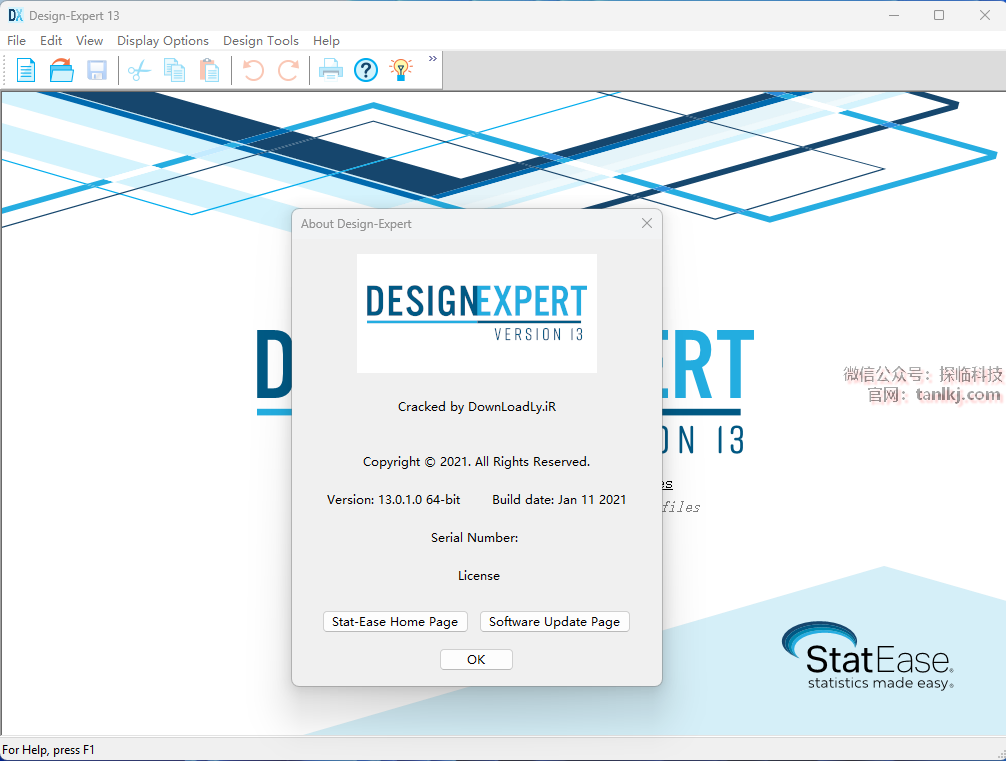
Task: Click the Copy icon in toolbar
Action: click(x=174, y=70)
